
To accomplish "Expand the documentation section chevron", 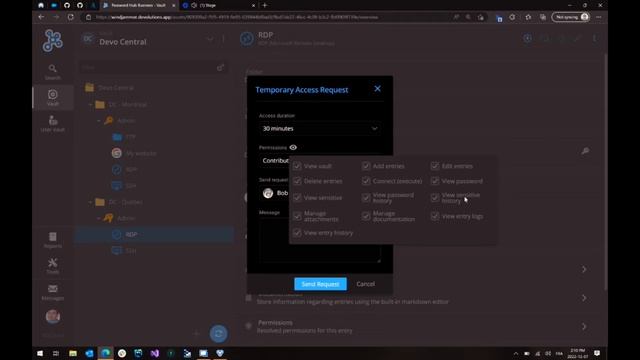I will (584, 298).
